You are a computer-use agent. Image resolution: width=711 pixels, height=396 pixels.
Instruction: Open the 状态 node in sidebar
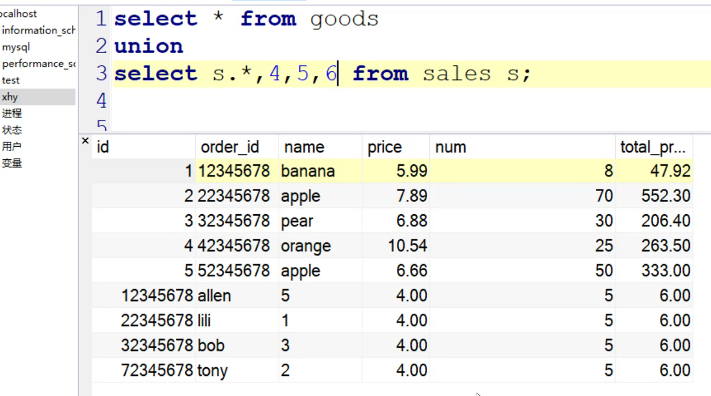(x=12, y=130)
